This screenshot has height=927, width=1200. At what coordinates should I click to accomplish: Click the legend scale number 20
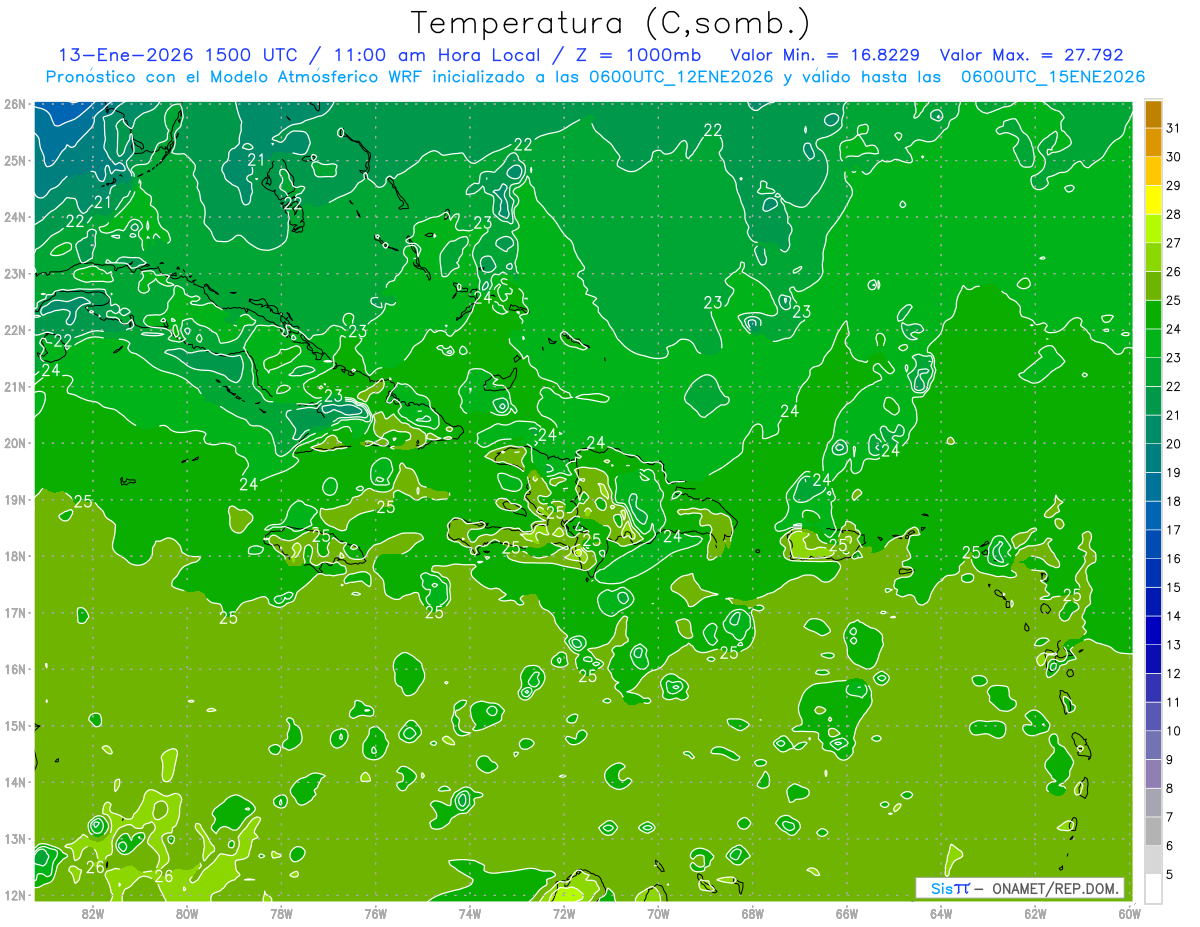click(1174, 444)
